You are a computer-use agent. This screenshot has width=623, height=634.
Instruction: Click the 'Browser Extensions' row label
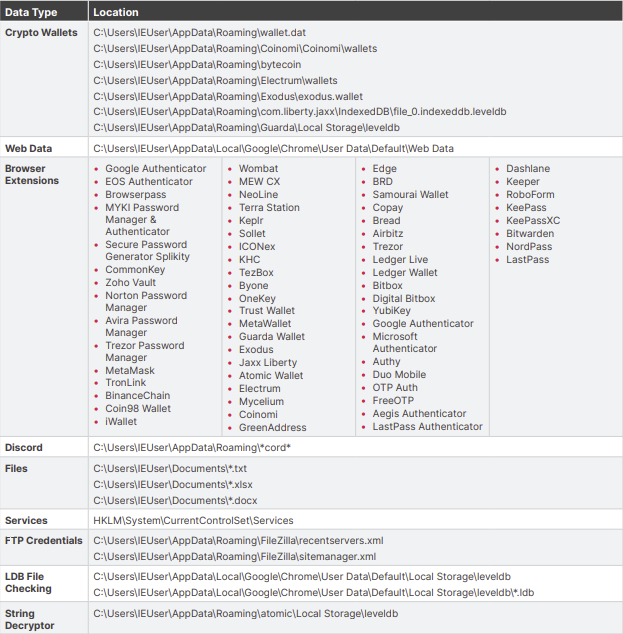tap(32, 174)
